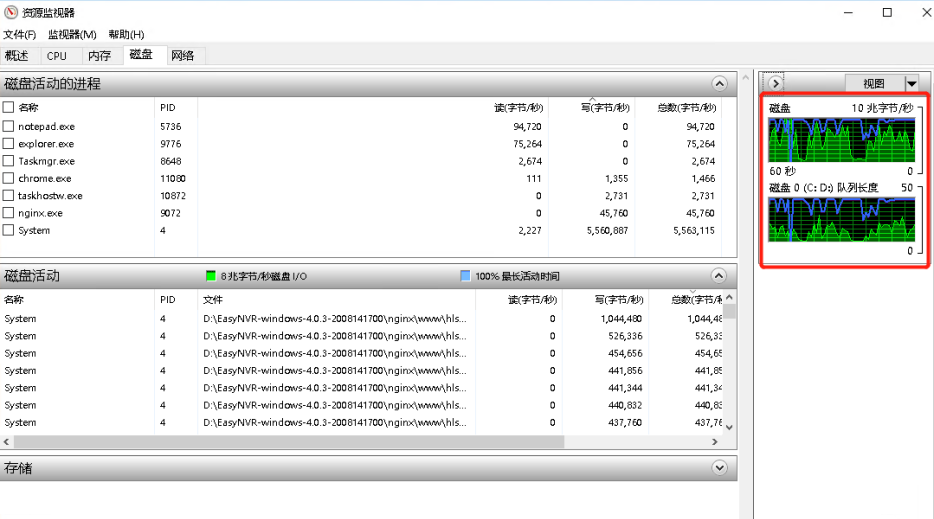Check the notepad.exe process checkbox
This screenshot has height=519, width=934.
tap(8, 126)
